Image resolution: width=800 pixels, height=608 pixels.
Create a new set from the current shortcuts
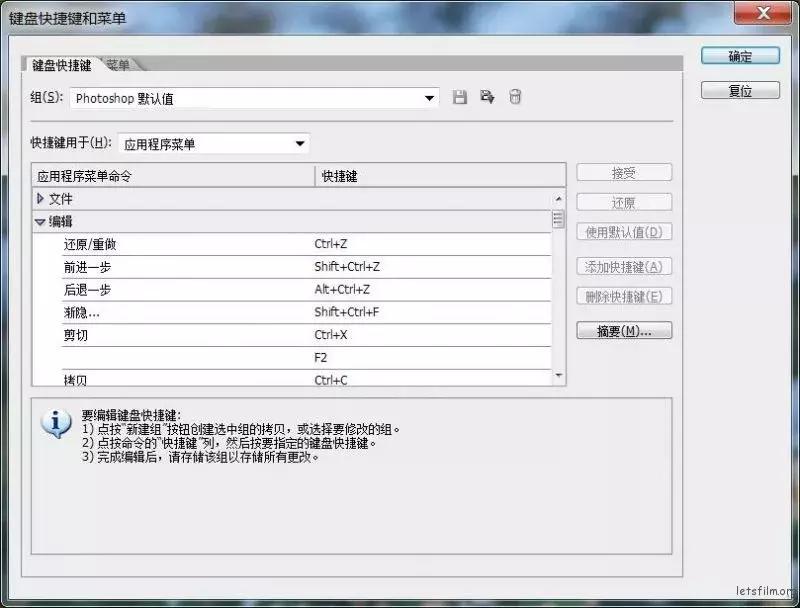click(x=487, y=97)
